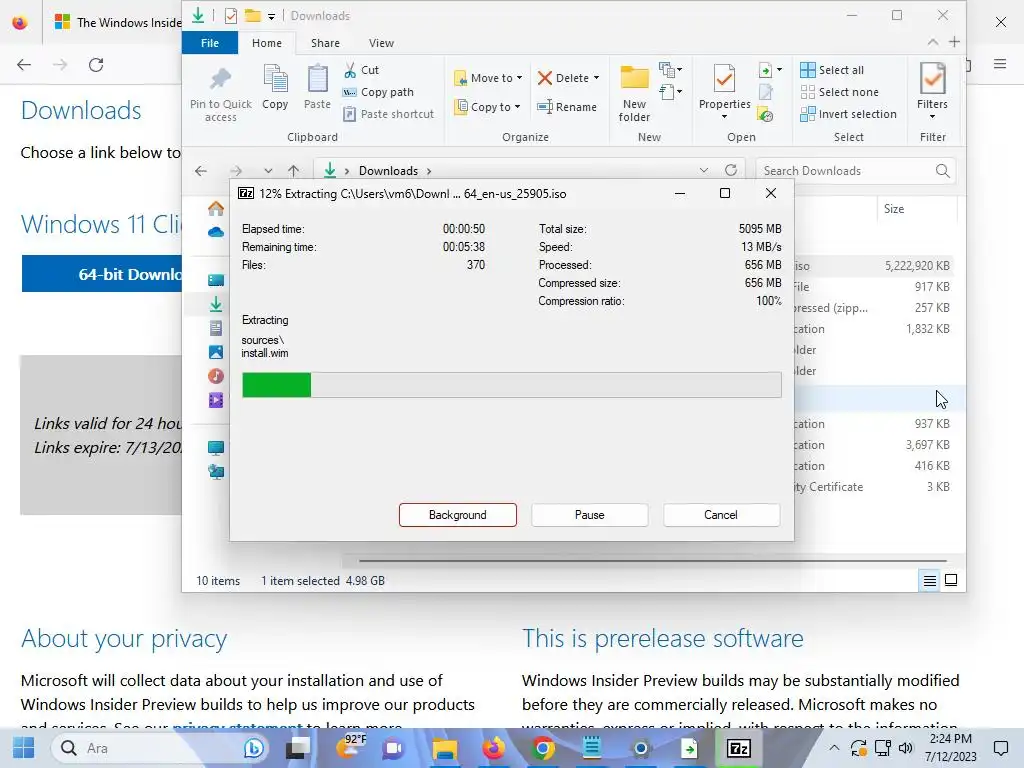The height and width of the screenshot is (768, 1024).
Task: Open Videos icon in navigation pane
Action: (x=216, y=400)
